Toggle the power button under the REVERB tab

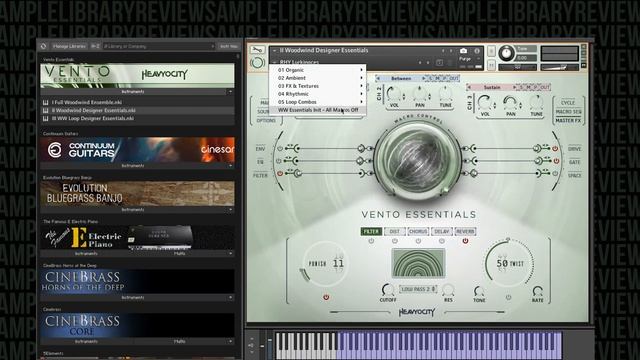[465, 241]
